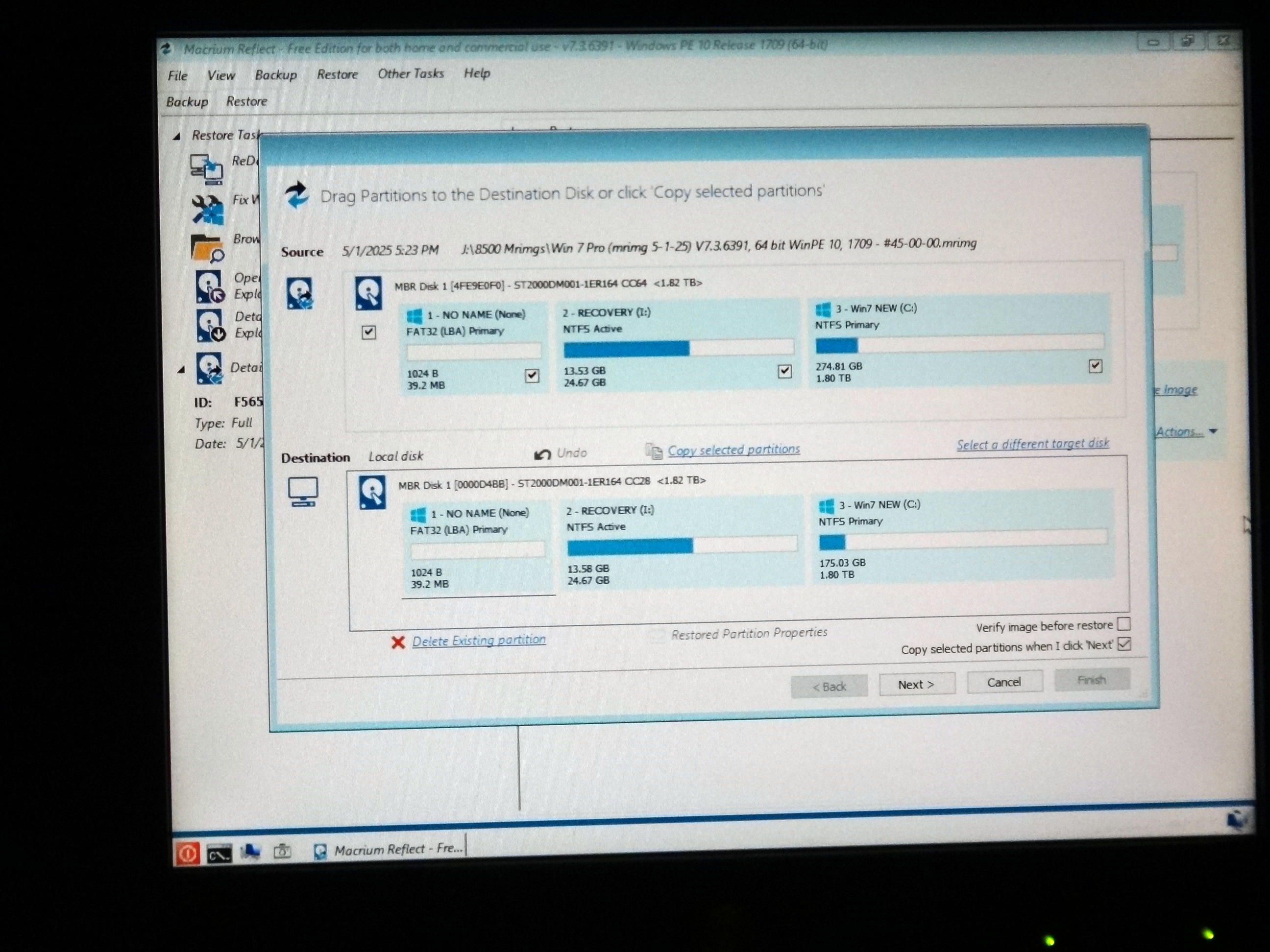Click the Windows logo on source NO NAME partition
This screenshot has width=1270, height=952.
414,315
